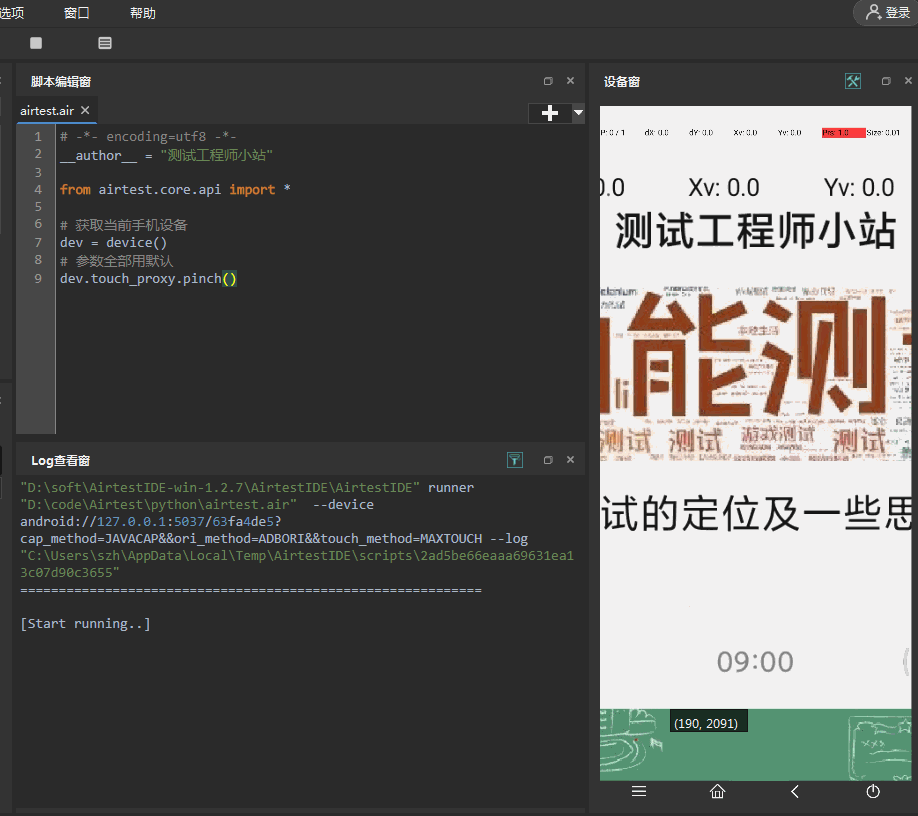Float the Log查看窗 panel
Screen dimensions: 918x816
pyautogui.click(x=548, y=460)
